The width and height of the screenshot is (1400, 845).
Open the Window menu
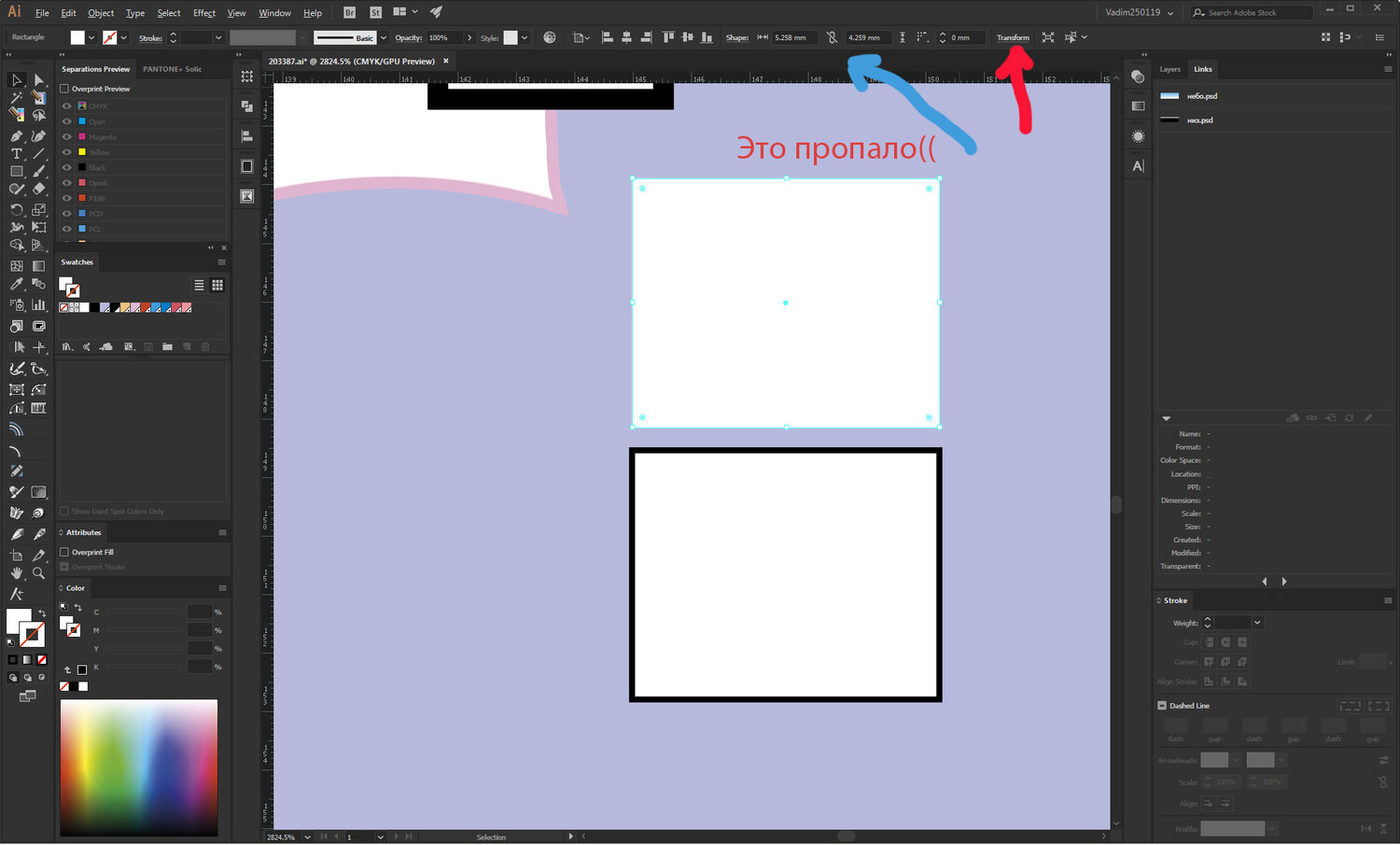274,13
